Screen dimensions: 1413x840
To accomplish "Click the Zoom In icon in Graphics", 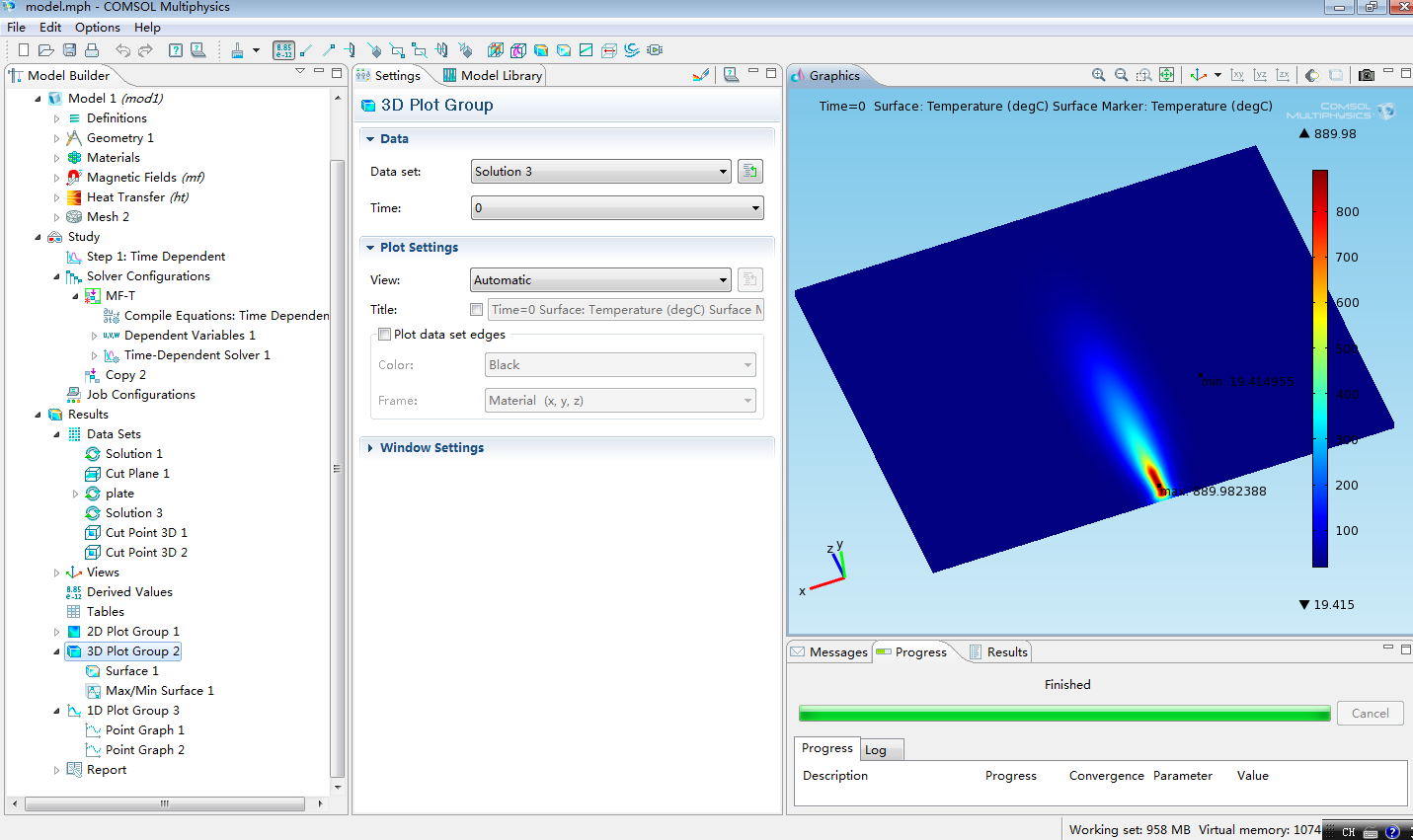I will (x=1098, y=75).
